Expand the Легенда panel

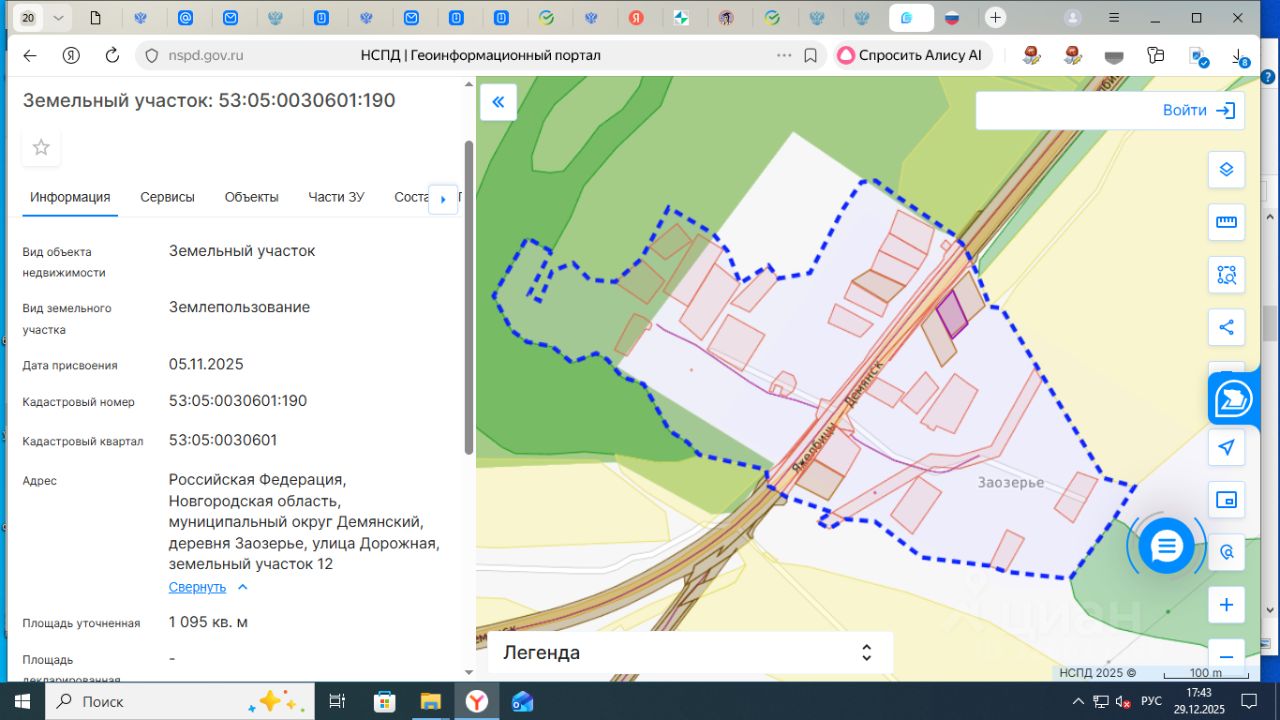pos(866,653)
